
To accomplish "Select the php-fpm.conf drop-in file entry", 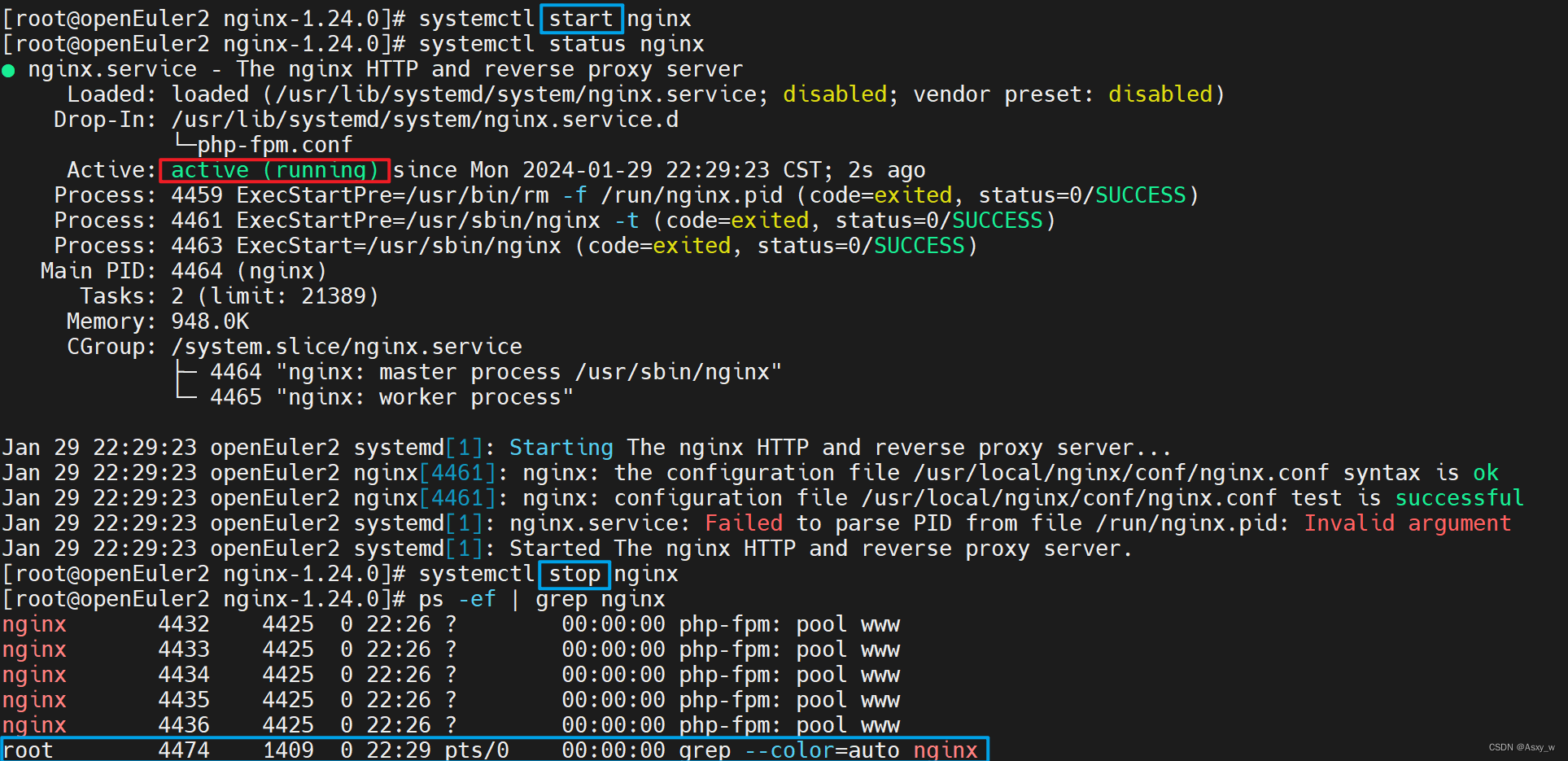I will pos(274,145).
